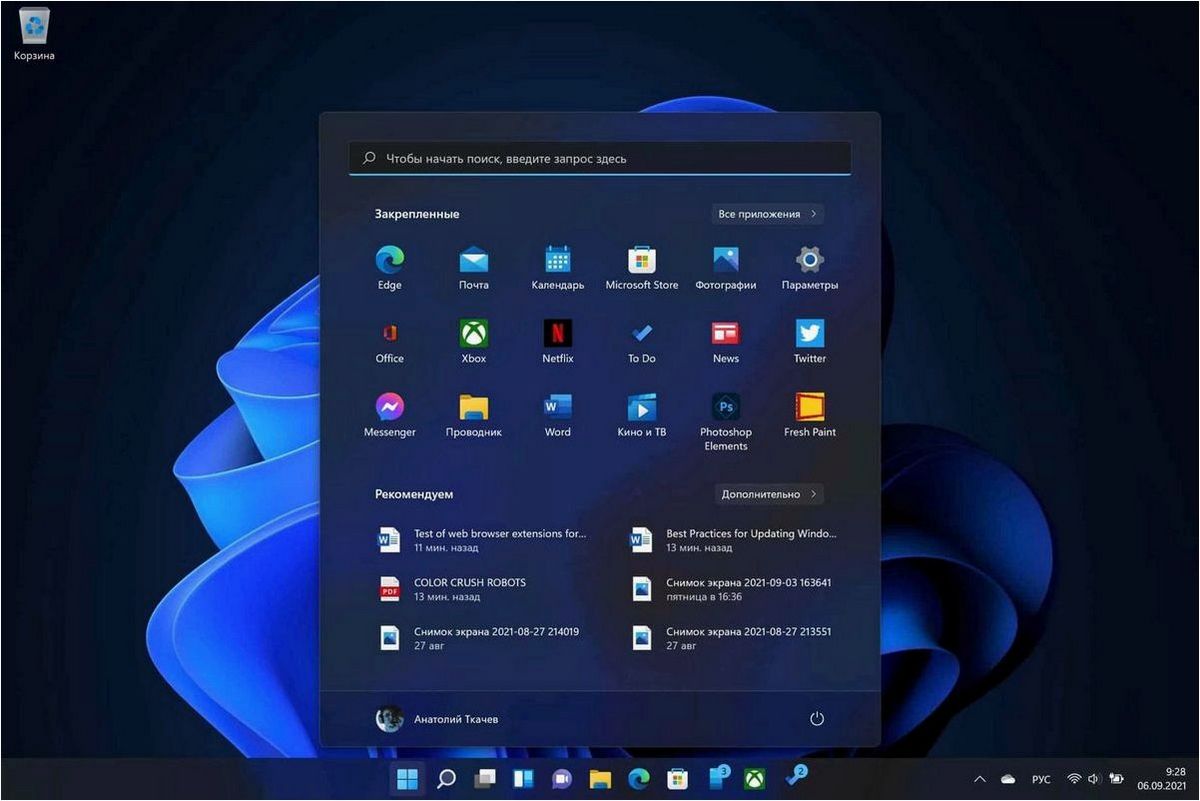Open pinned Xbox app in Start menu
Screen dimensions: 1200x801
coord(474,342)
